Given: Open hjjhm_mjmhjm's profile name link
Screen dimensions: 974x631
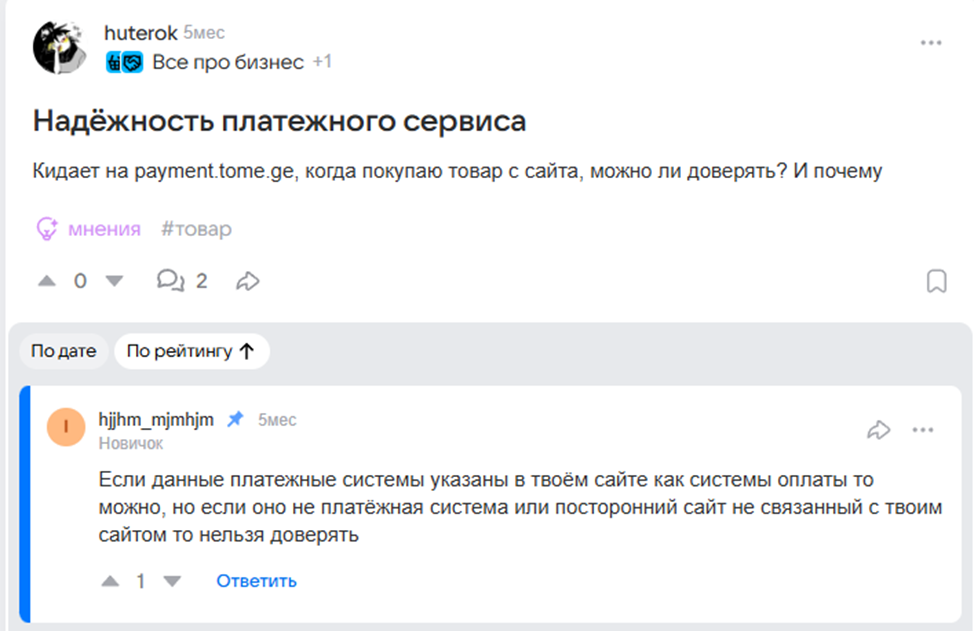Looking at the screenshot, I should click(156, 419).
